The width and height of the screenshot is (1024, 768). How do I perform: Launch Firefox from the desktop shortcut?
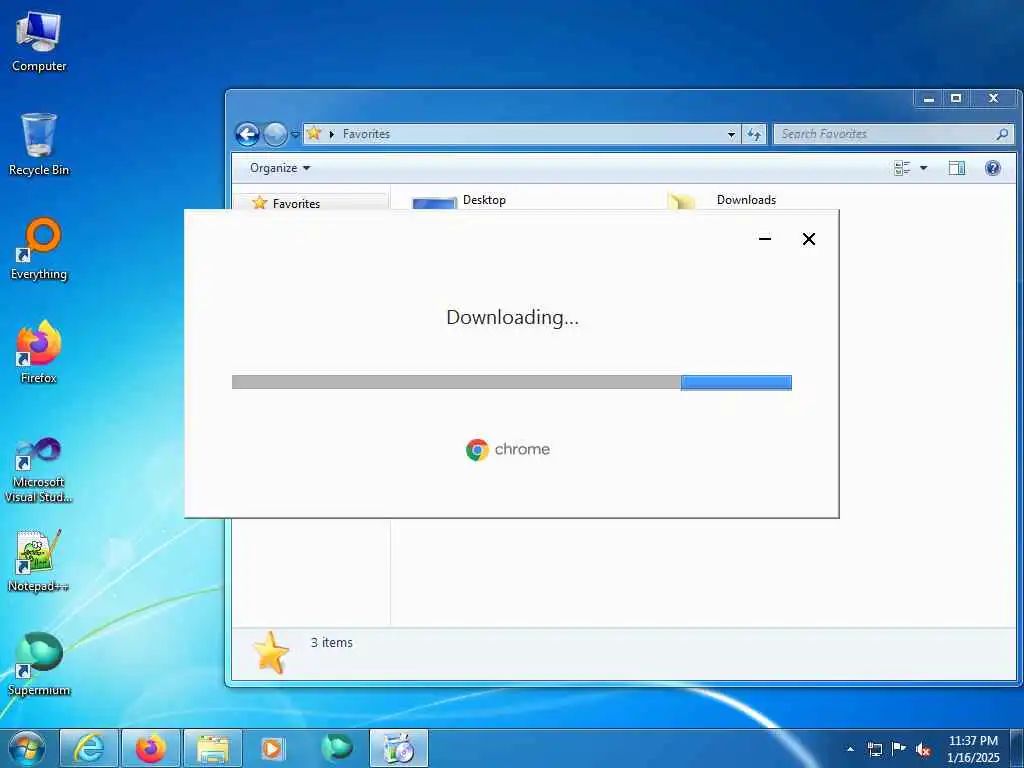[39, 353]
